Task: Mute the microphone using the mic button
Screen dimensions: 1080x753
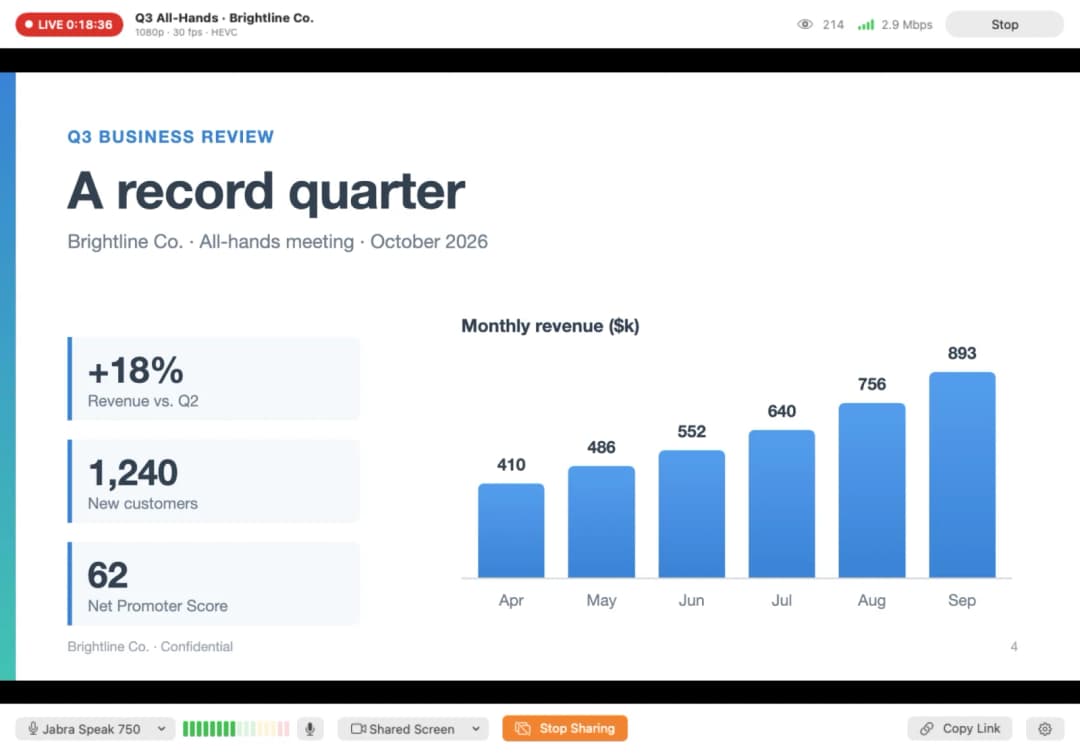Action: (310, 729)
